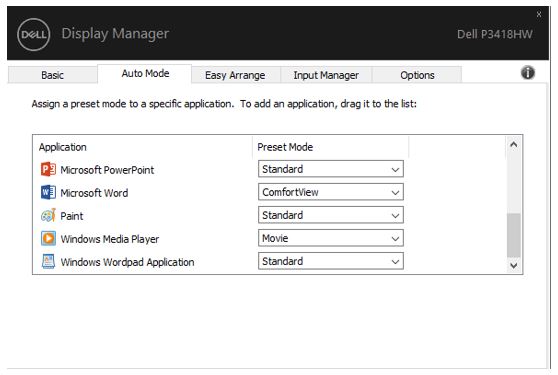Viewport: 558px width, 375px height.
Task: Open ComfortView dropdown for Microsoft Word
Action: click(x=331, y=192)
